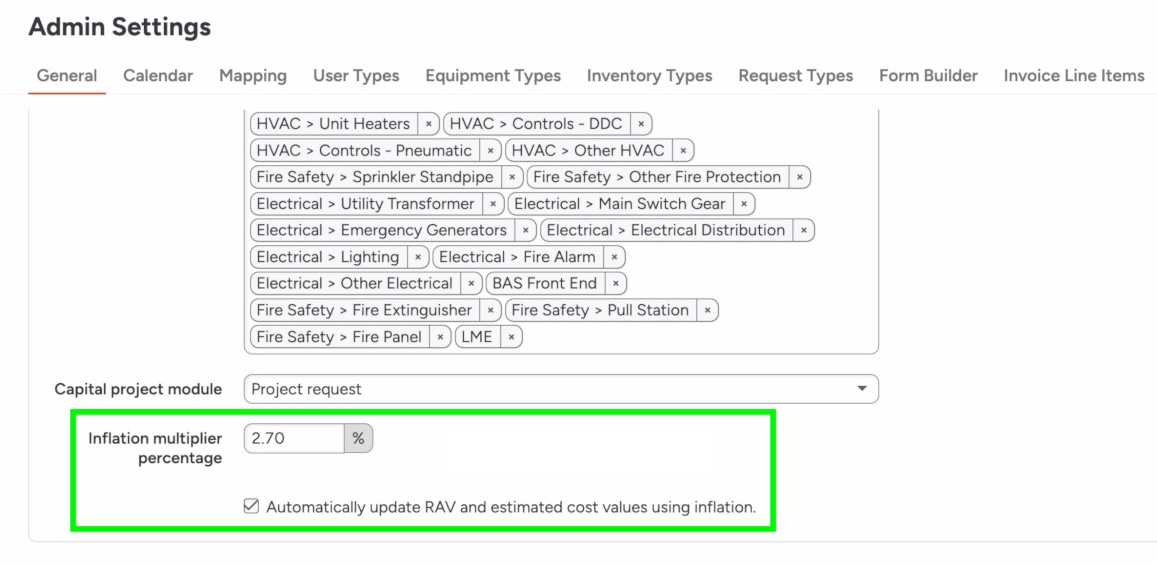Select the Invoice Line Items tab
The image size is (1157, 566).
[1073, 75]
